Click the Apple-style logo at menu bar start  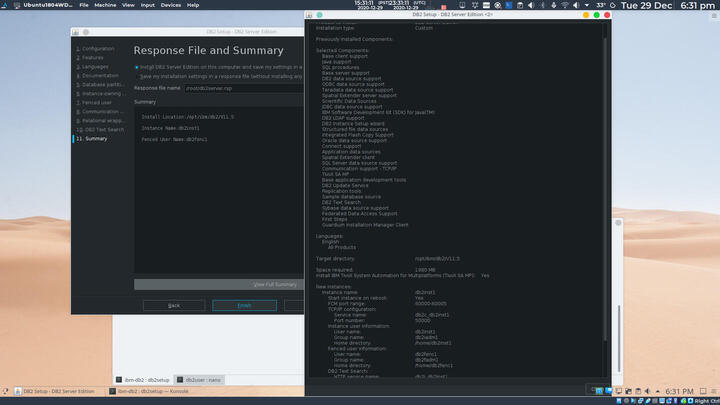(x=4, y=5)
